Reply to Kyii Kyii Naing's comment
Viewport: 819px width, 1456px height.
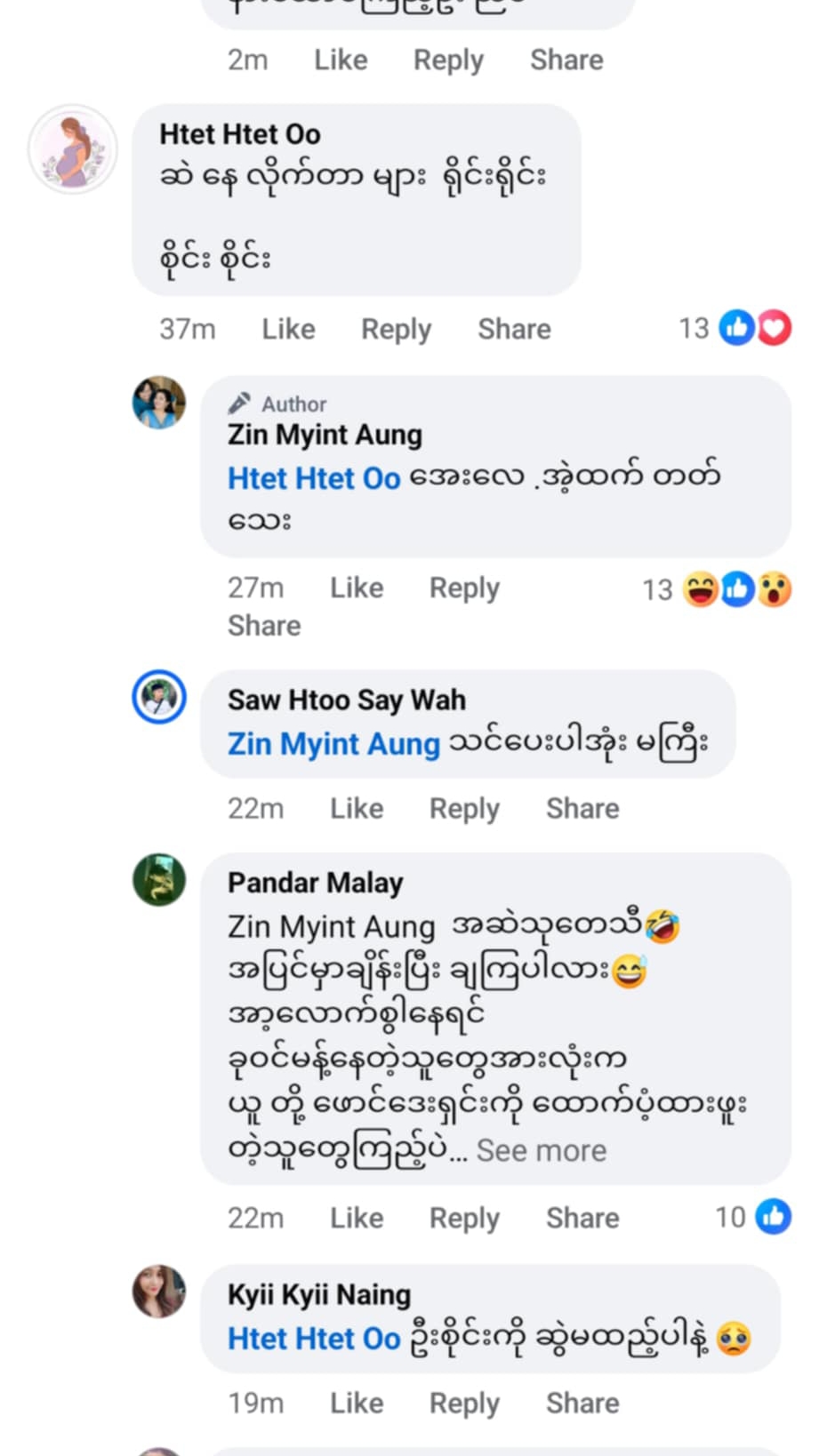coord(464,1403)
